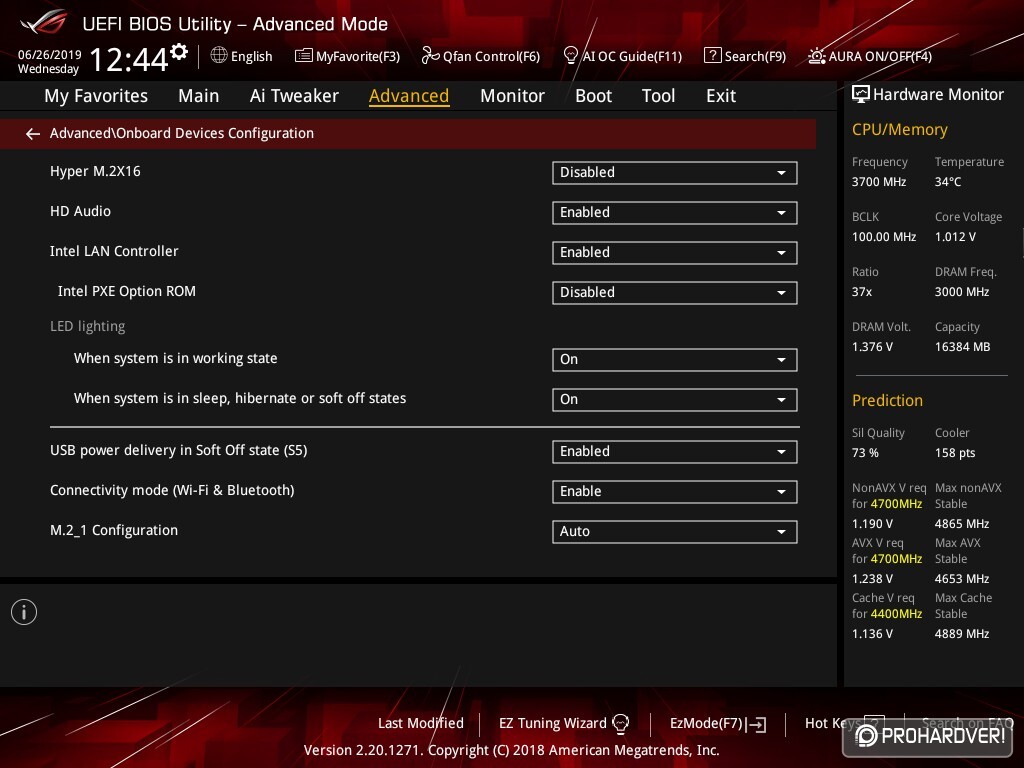This screenshot has height=768, width=1024.
Task: Click the 3700 MHz frequency value
Action: pyautogui.click(x=878, y=182)
